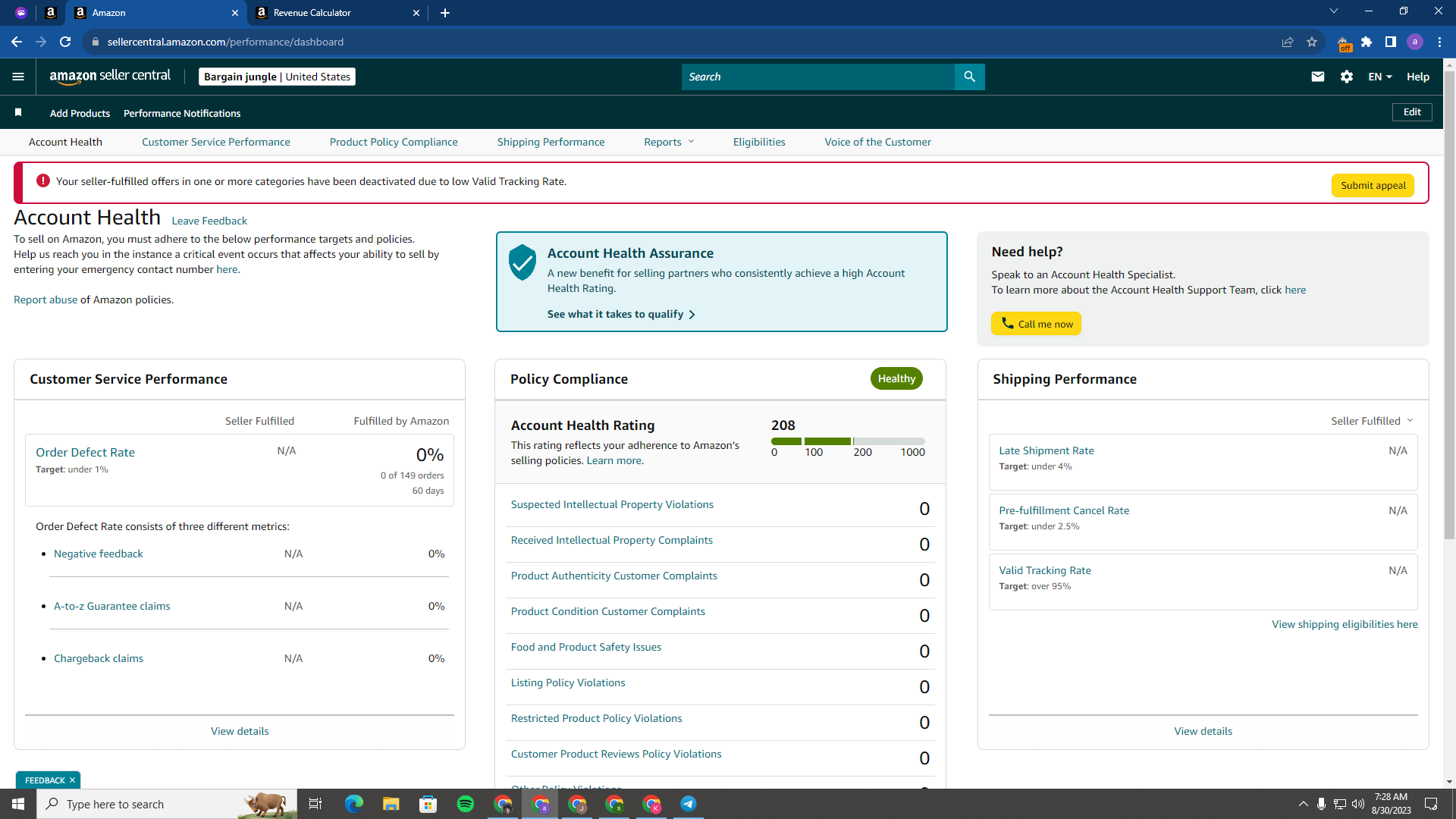This screenshot has height=819, width=1456.
Task: Open Product Policy Compliance tab
Action: click(394, 142)
